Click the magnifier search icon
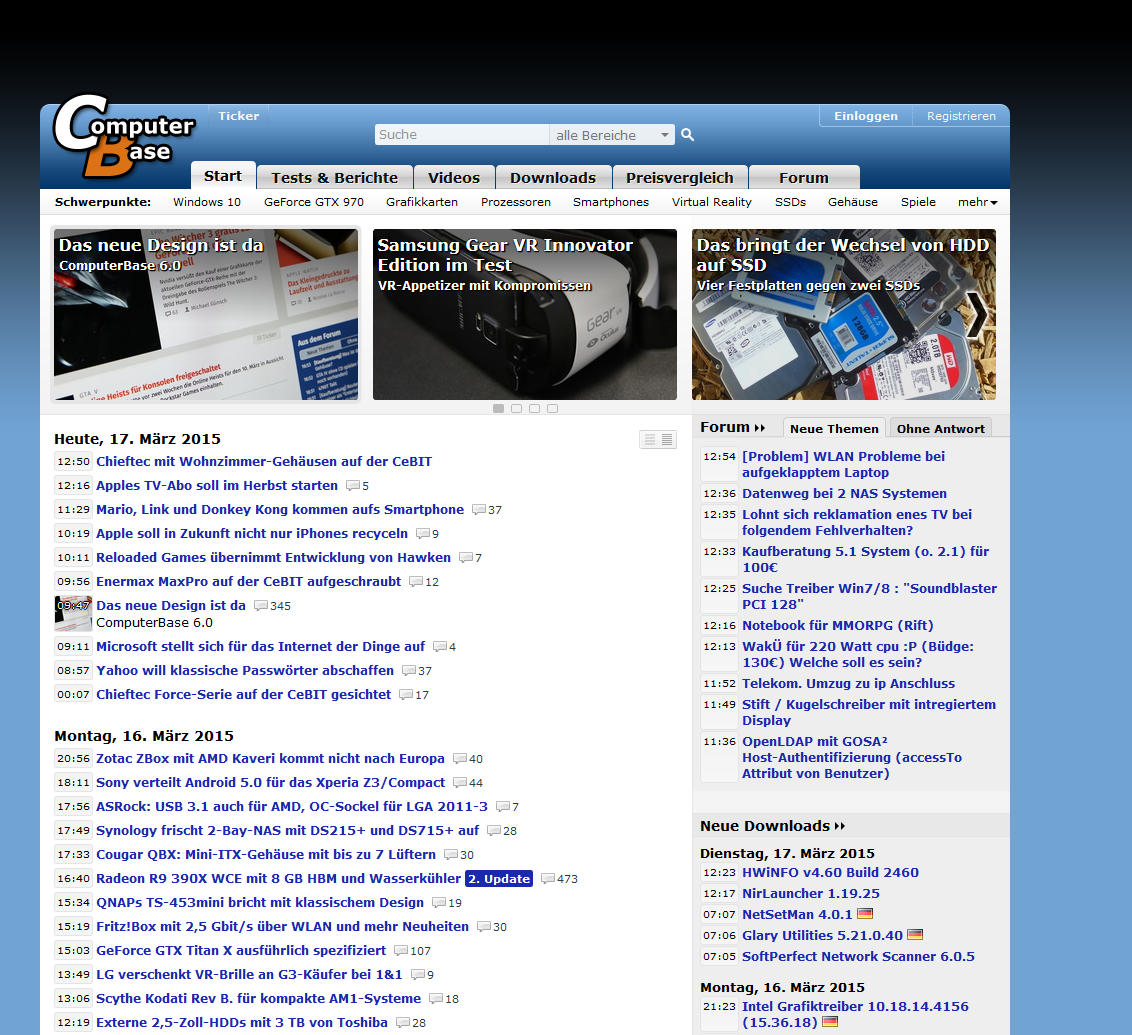 pyautogui.click(x=687, y=135)
